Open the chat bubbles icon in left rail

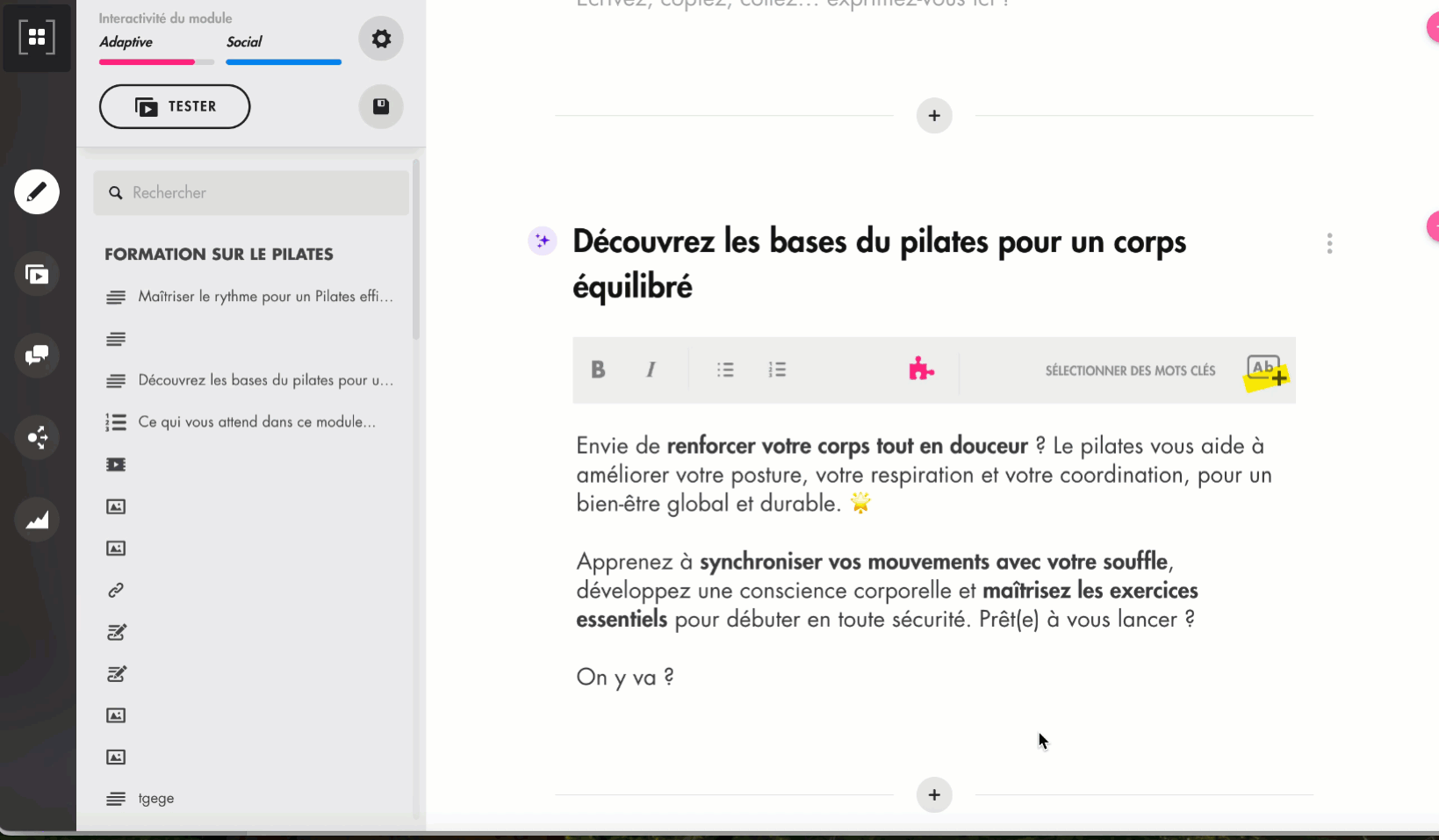pos(37,355)
